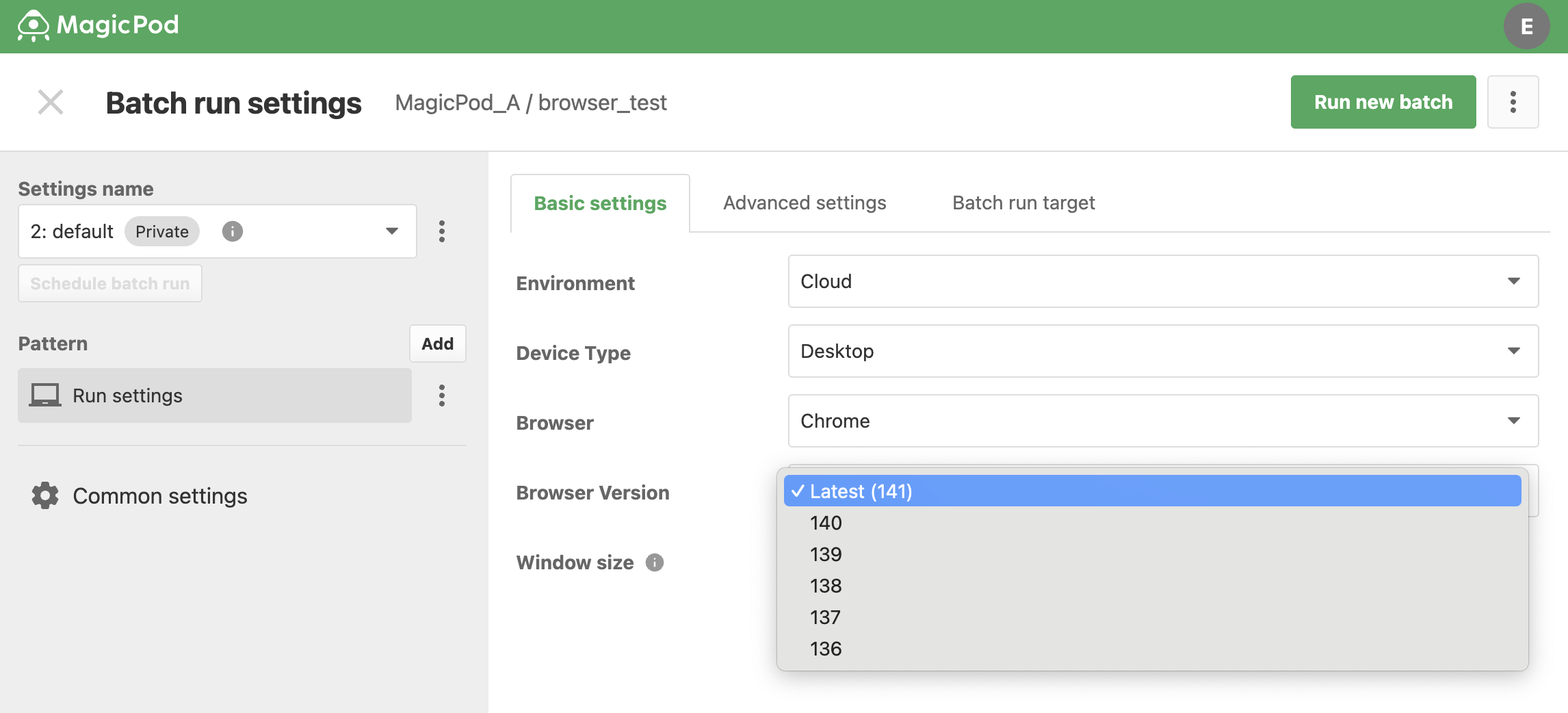This screenshot has height=713, width=1568.
Task: Switch to Advanced settings tab
Action: tap(805, 203)
